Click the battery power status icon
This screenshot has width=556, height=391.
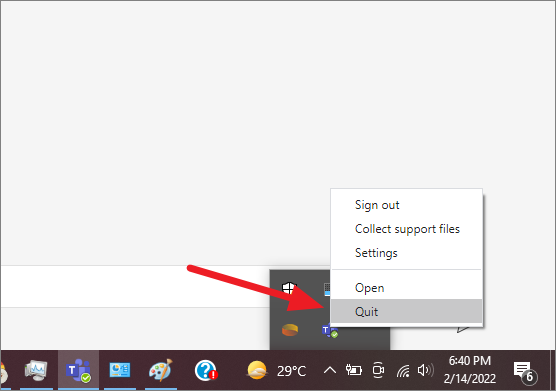(354, 370)
